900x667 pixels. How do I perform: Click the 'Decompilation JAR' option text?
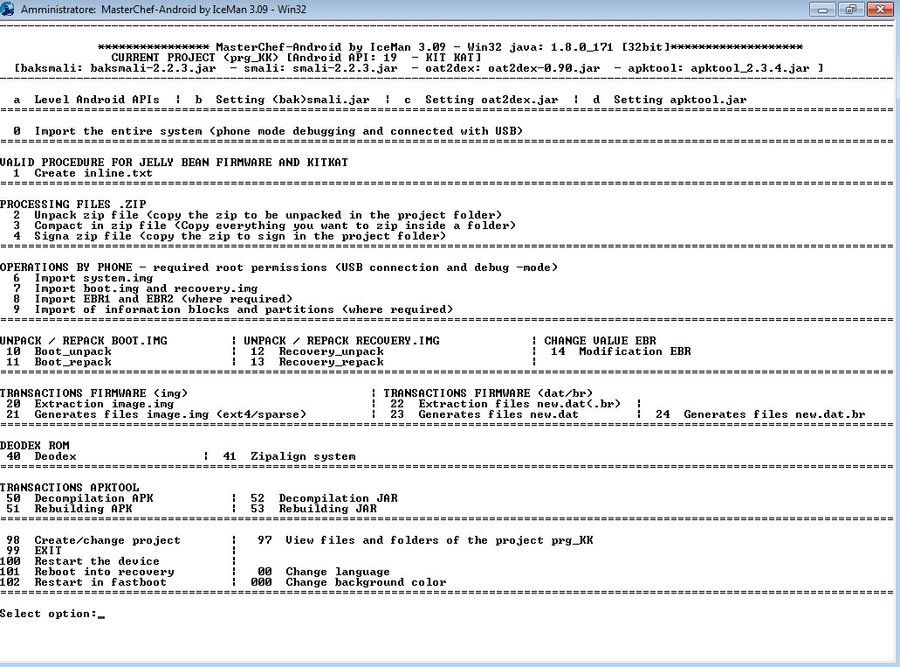[x=338, y=498]
